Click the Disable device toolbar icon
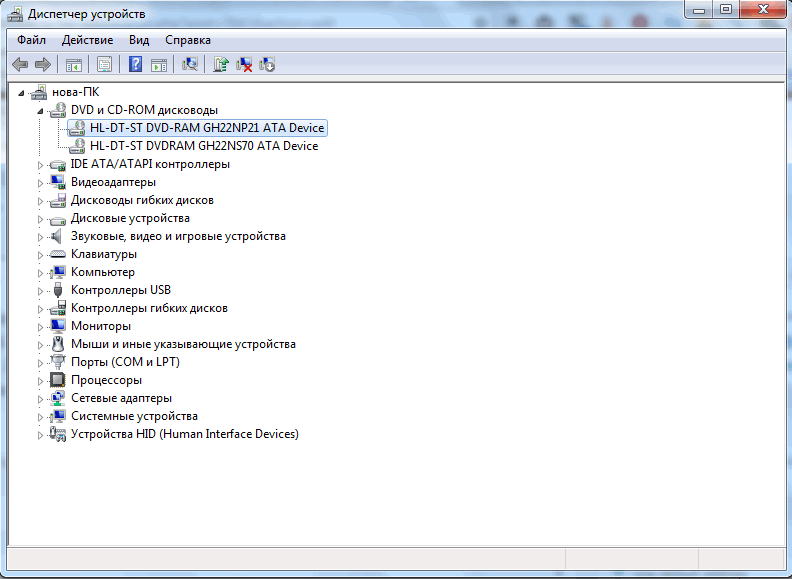 click(267, 65)
